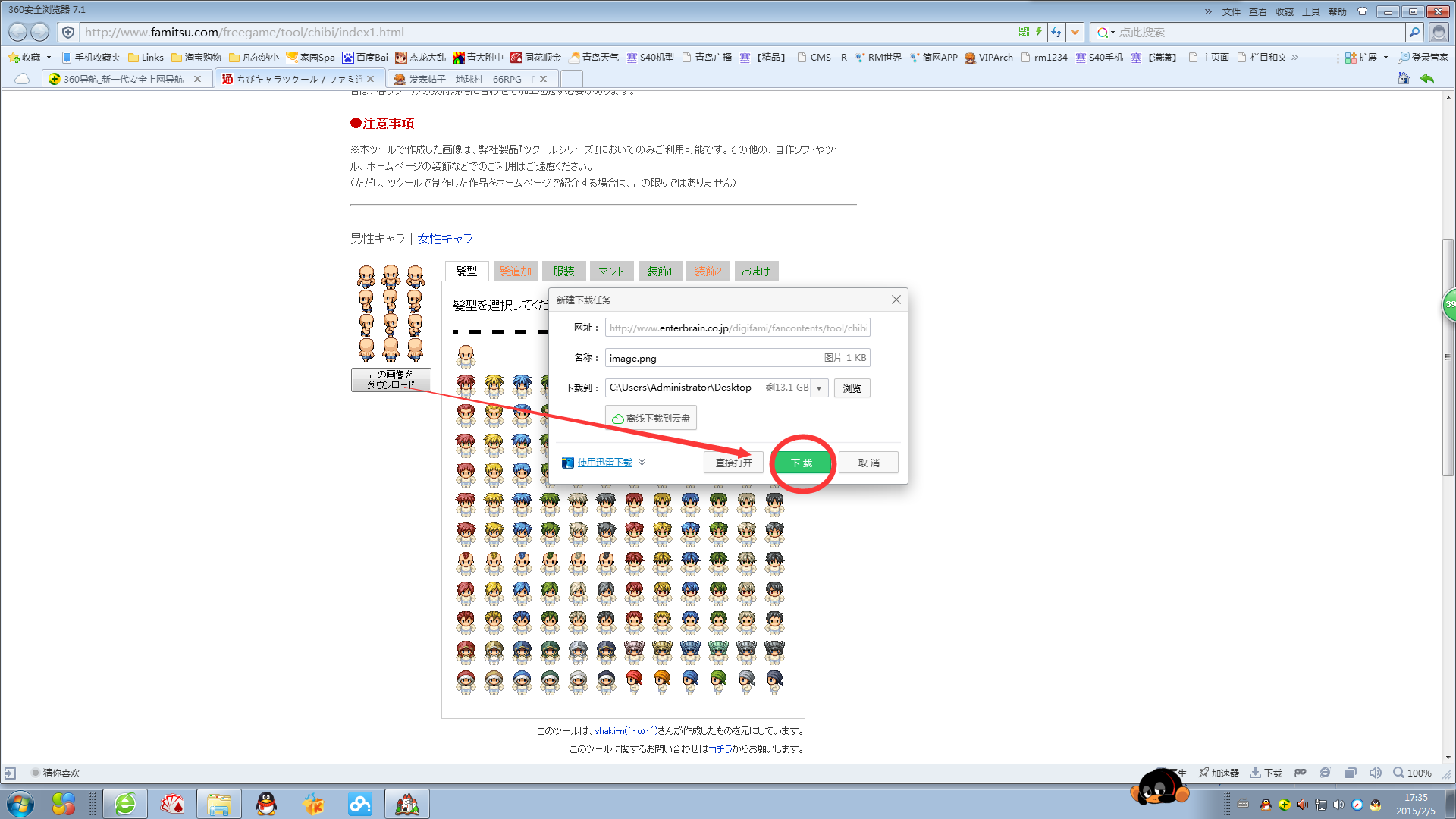Click the blue refresh arrows icon
1456x819 pixels.
click(1056, 32)
